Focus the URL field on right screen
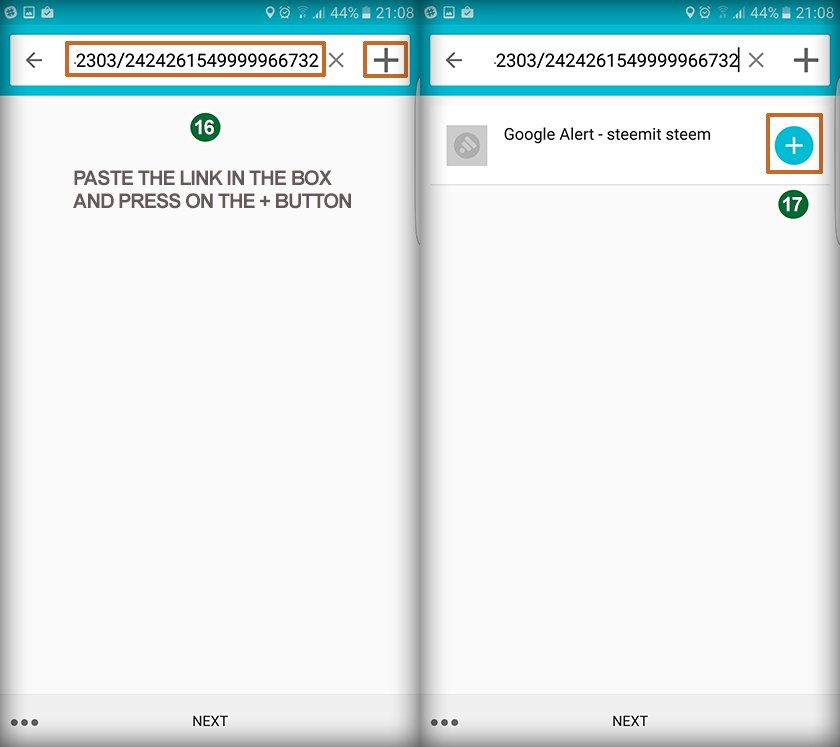This screenshot has width=840, height=747. (616, 60)
